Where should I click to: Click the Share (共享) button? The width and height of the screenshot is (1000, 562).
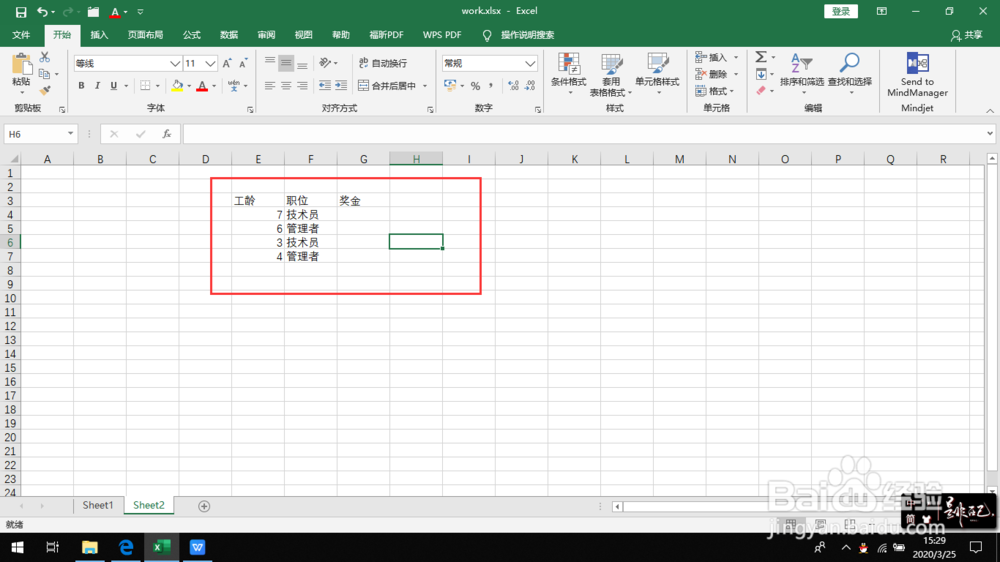[967, 35]
